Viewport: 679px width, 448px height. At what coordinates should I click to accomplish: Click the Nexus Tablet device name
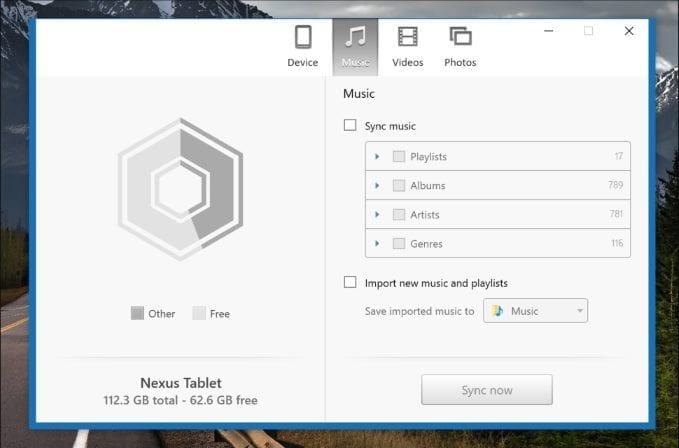pos(180,383)
